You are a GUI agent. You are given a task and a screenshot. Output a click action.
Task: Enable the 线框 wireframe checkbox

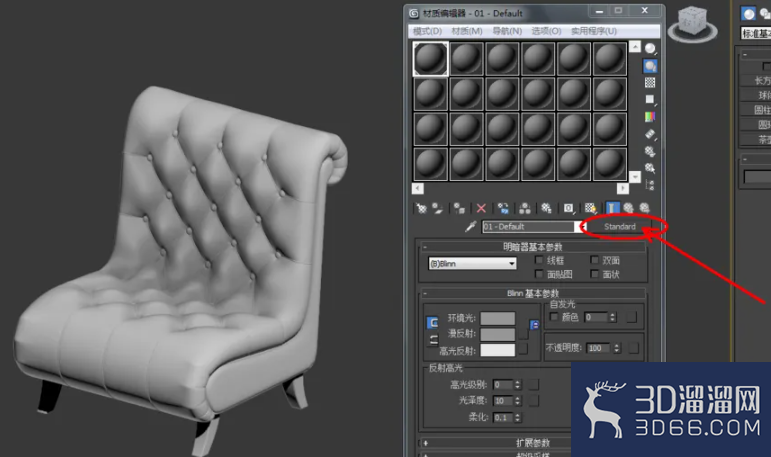click(x=539, y=260)
